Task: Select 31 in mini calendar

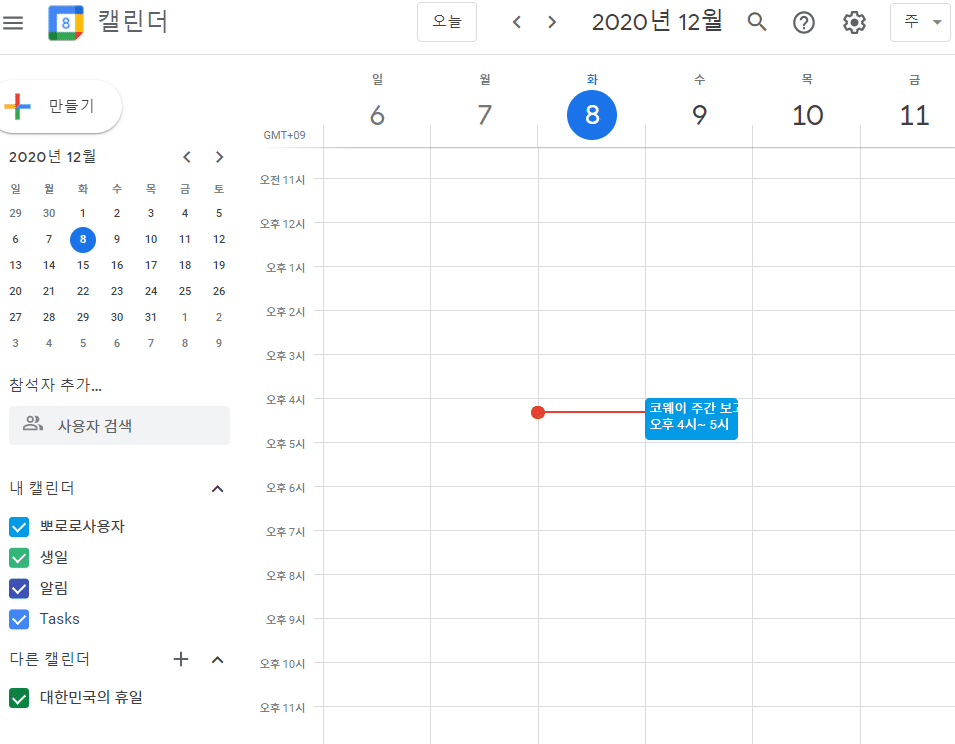Action: click(151, 317)
